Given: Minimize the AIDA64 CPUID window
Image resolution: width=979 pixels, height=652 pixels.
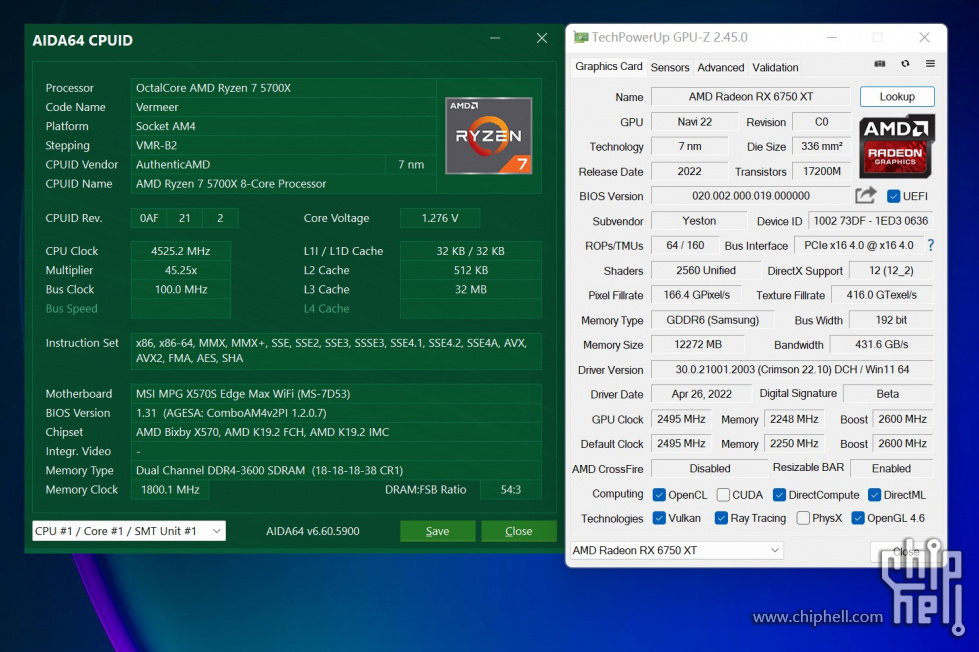Looking at the screenshot, I should (495, 39).
